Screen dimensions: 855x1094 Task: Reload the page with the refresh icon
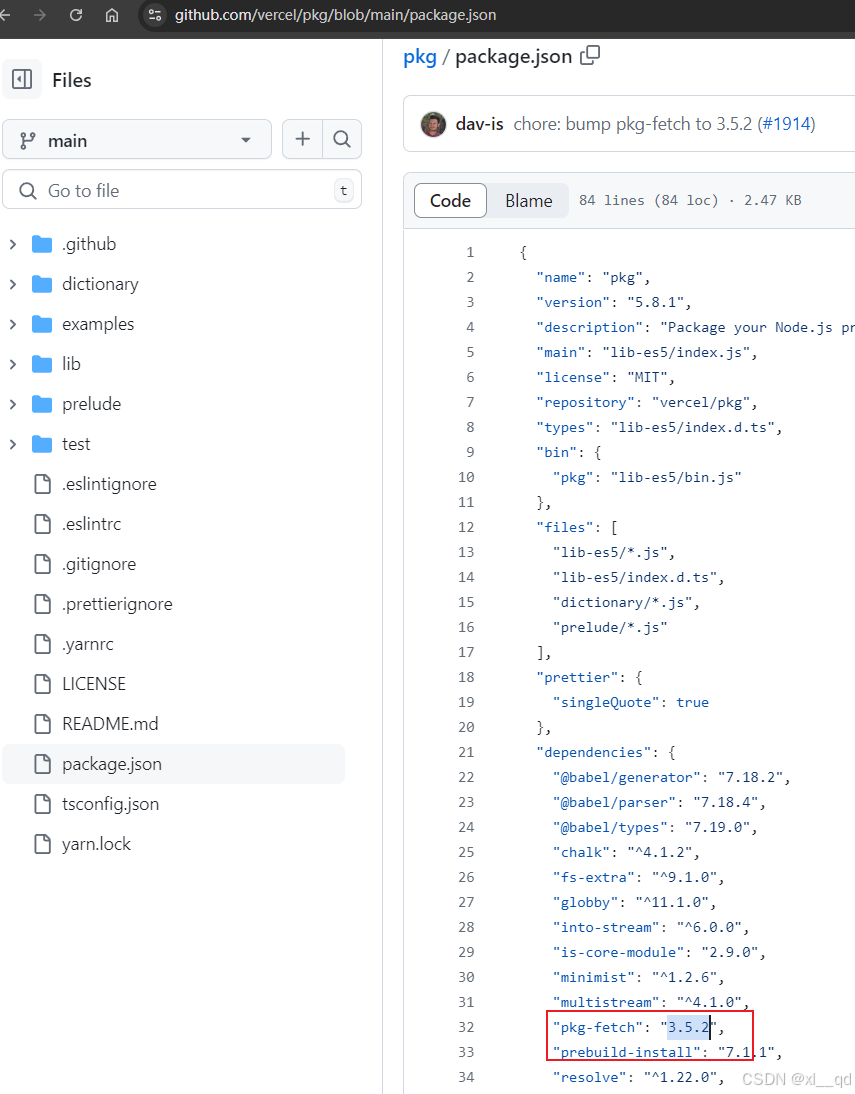[76, 15]
